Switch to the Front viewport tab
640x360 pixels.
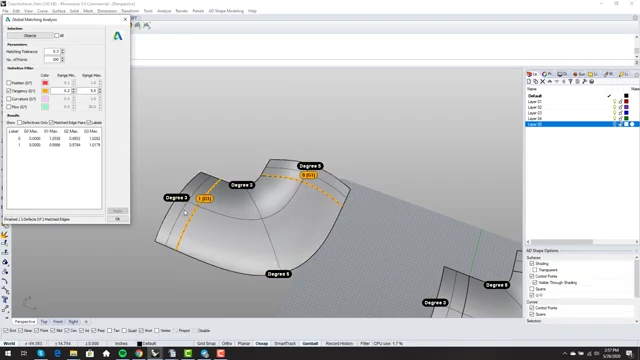click(58, 322)
